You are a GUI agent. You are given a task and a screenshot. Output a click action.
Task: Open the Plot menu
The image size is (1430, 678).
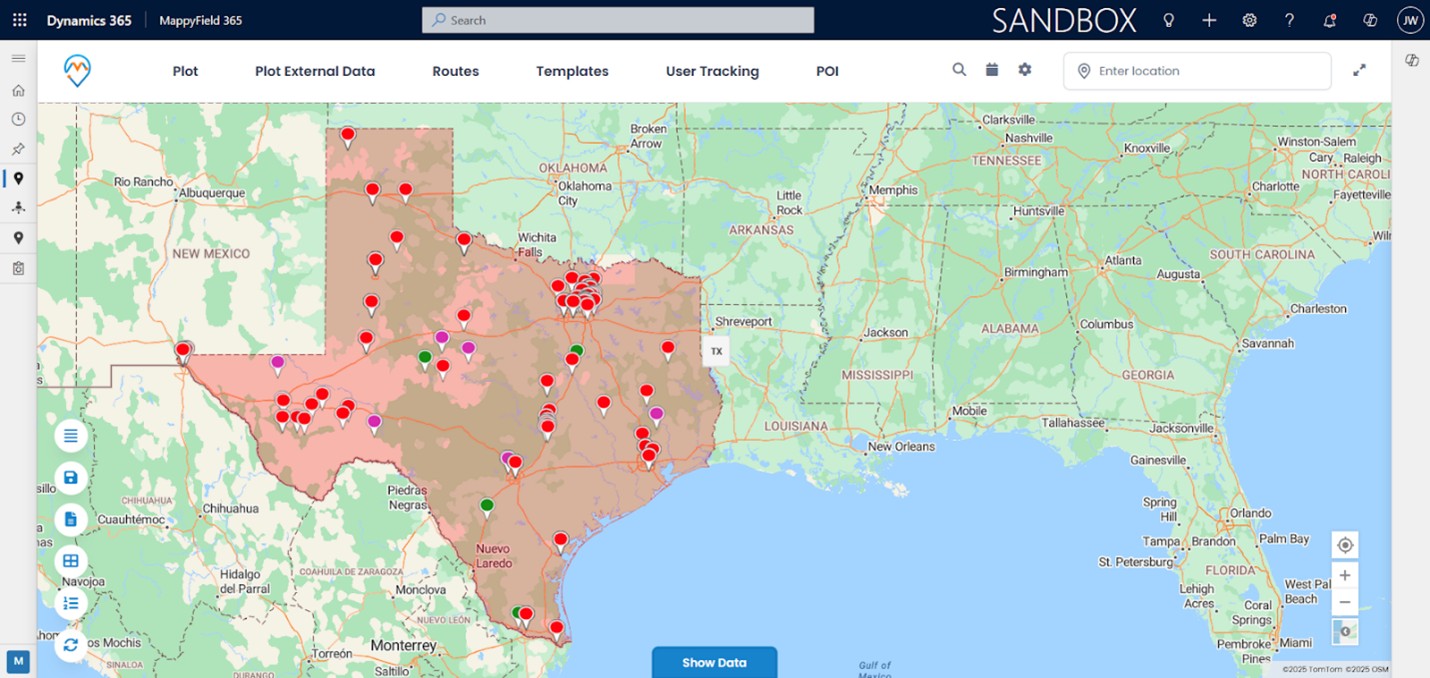185,71
